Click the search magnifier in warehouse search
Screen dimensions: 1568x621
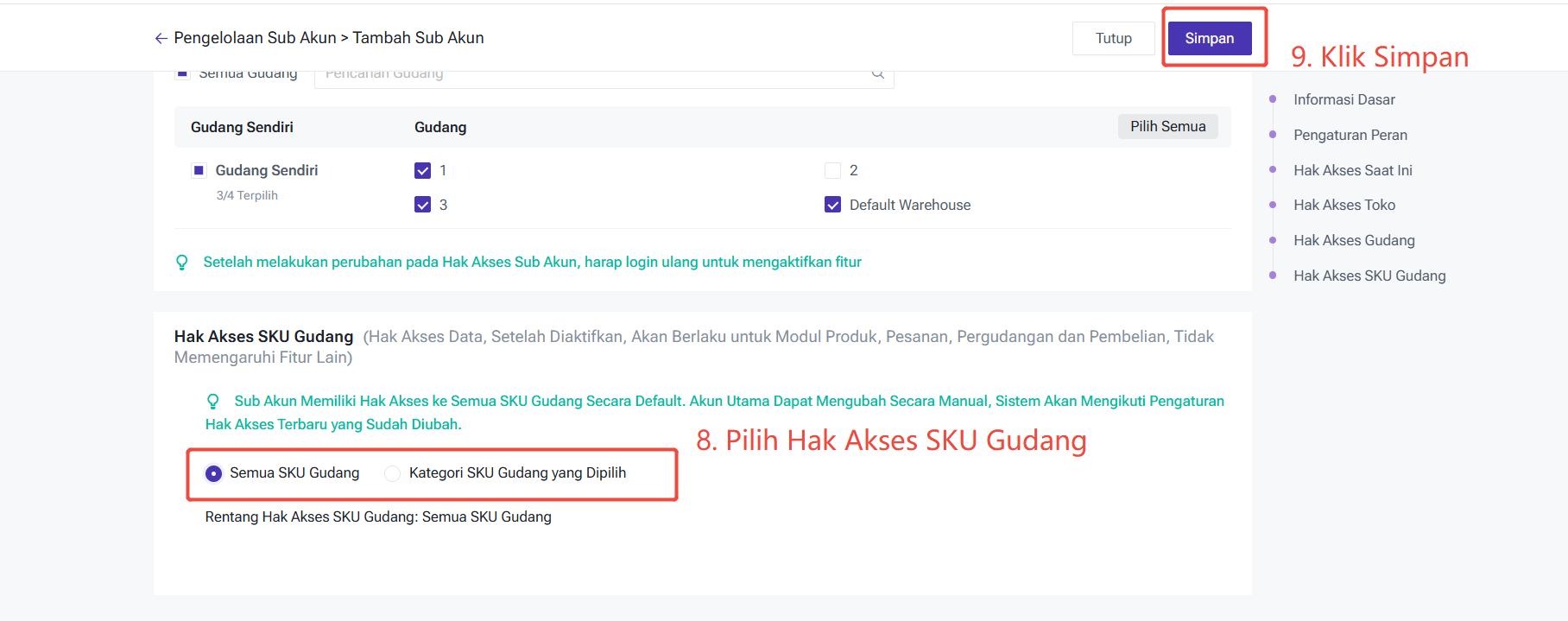pyautogui.click(x=877, y=74)
